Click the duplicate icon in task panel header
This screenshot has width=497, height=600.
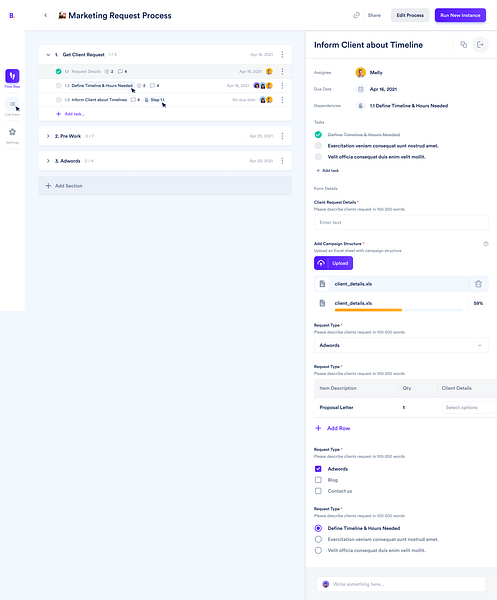(x=464, y=45)
